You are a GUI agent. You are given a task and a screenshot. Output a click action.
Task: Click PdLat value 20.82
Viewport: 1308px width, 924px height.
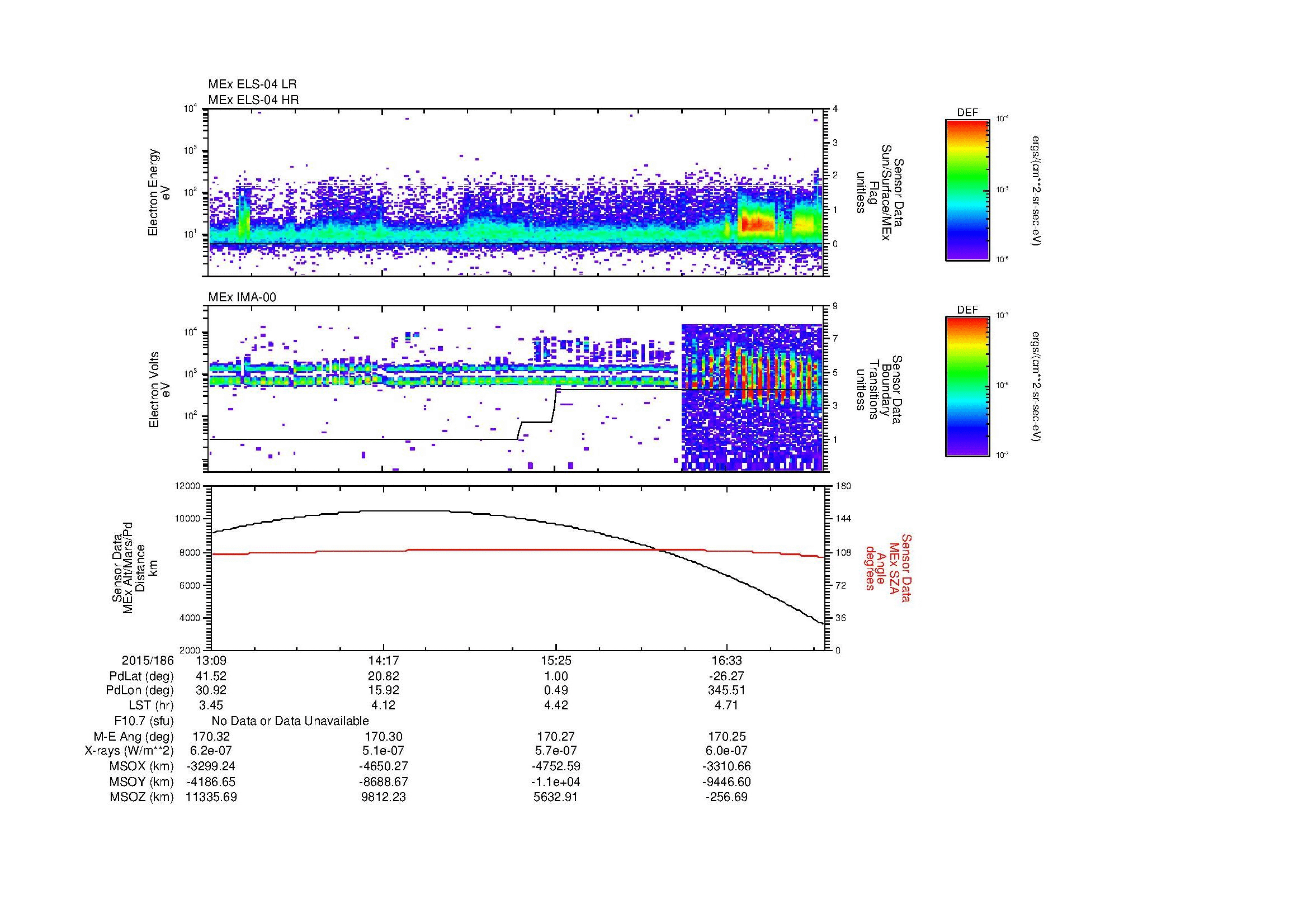384,676
